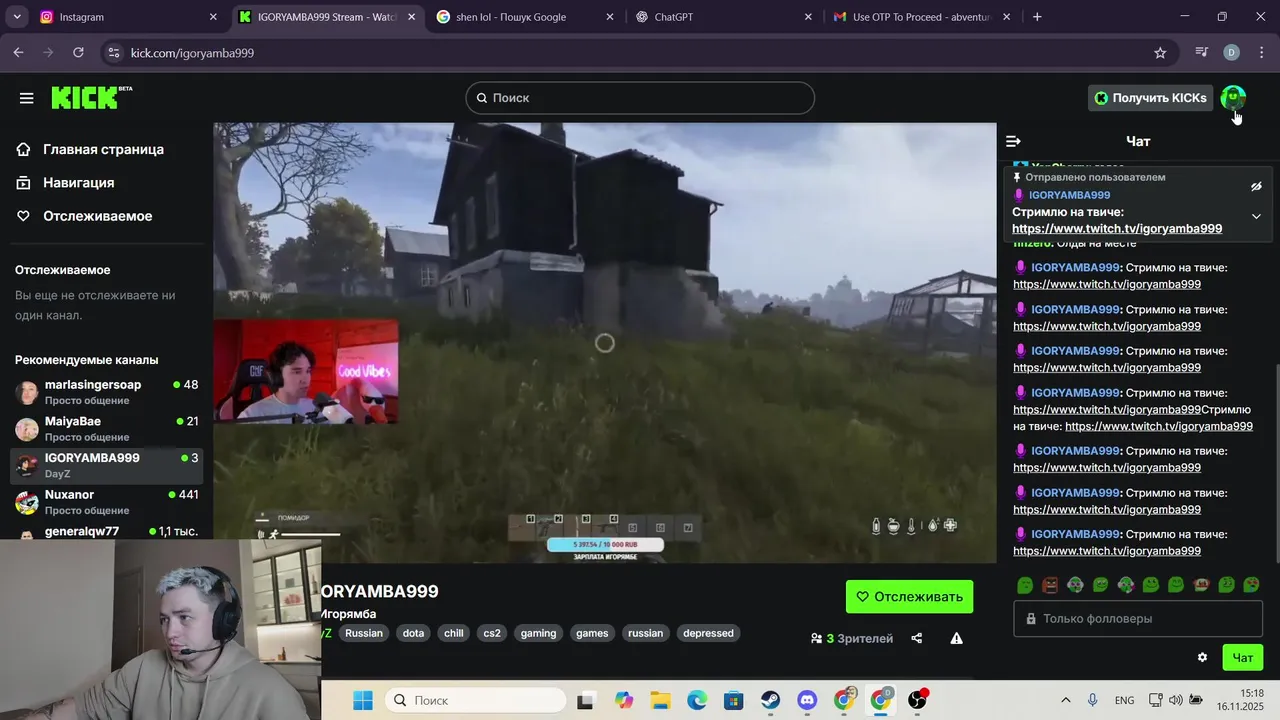Click the red angry face emote
The height and width of the screenshot is (720, 1280).
(1050, 585)
